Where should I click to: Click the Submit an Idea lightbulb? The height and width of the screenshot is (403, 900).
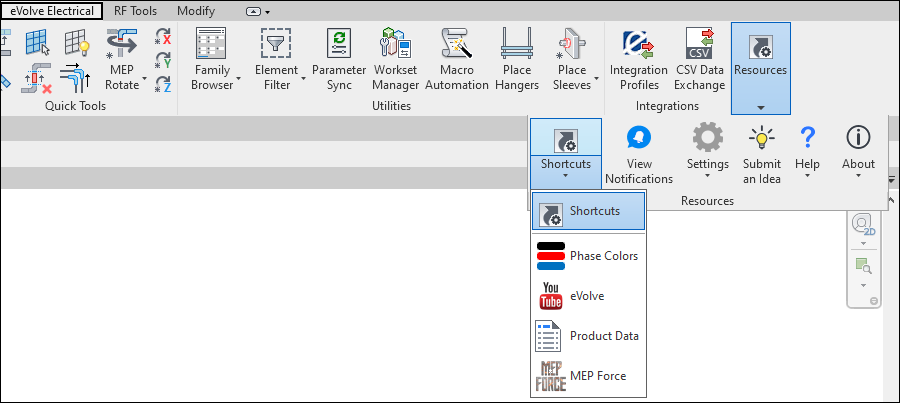762,138
